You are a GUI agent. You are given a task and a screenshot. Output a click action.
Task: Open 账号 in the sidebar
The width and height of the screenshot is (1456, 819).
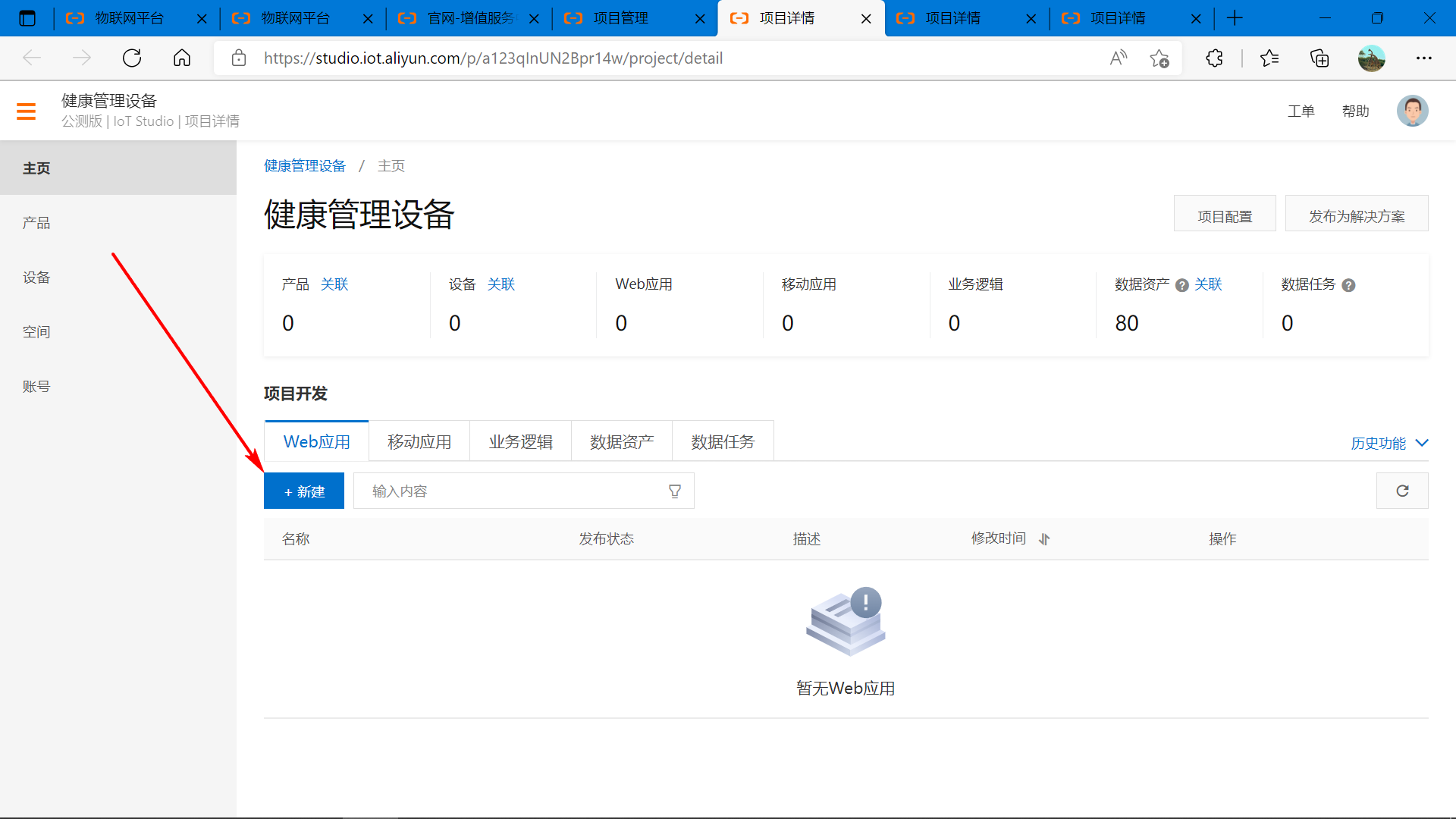tap(118, 386)
